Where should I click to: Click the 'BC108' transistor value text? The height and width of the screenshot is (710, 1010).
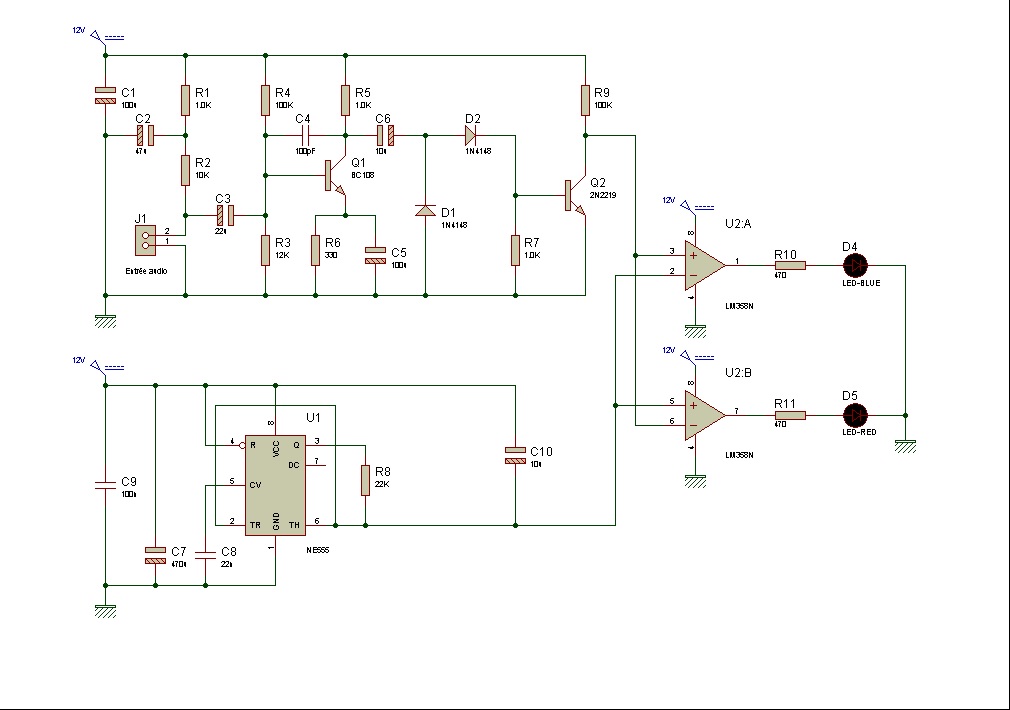[x=363, y=175]
